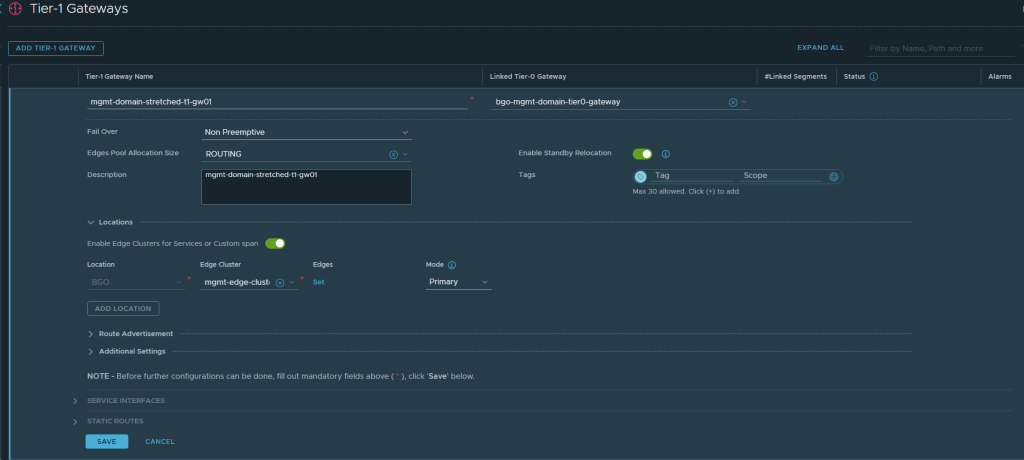Image resolution: width=1024 pixels, height=460 pixels.
Task: Toggle Enable Edge Clusters for Services switch
Action: [275, 243]
